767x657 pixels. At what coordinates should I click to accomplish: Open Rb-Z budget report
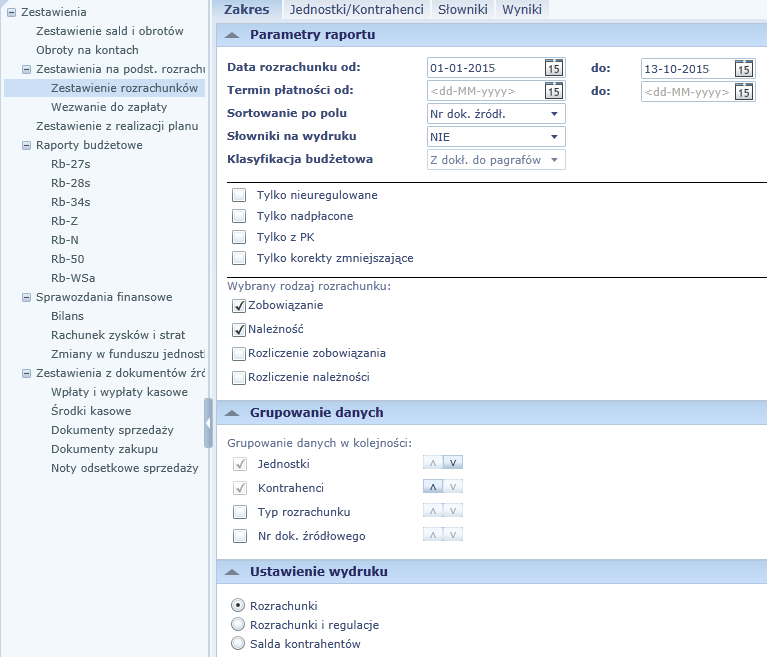point(64,221)
